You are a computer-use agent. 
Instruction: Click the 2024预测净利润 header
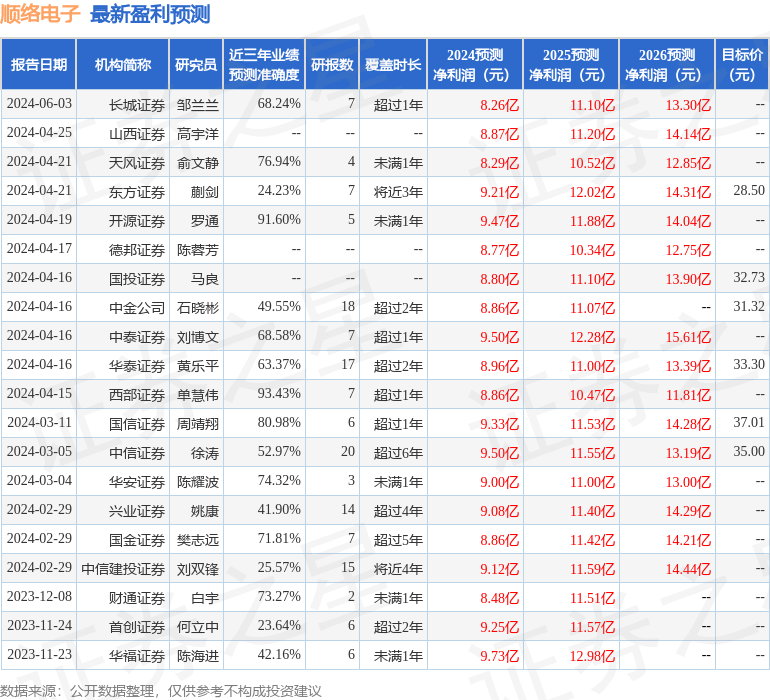(x=475, y=64)
